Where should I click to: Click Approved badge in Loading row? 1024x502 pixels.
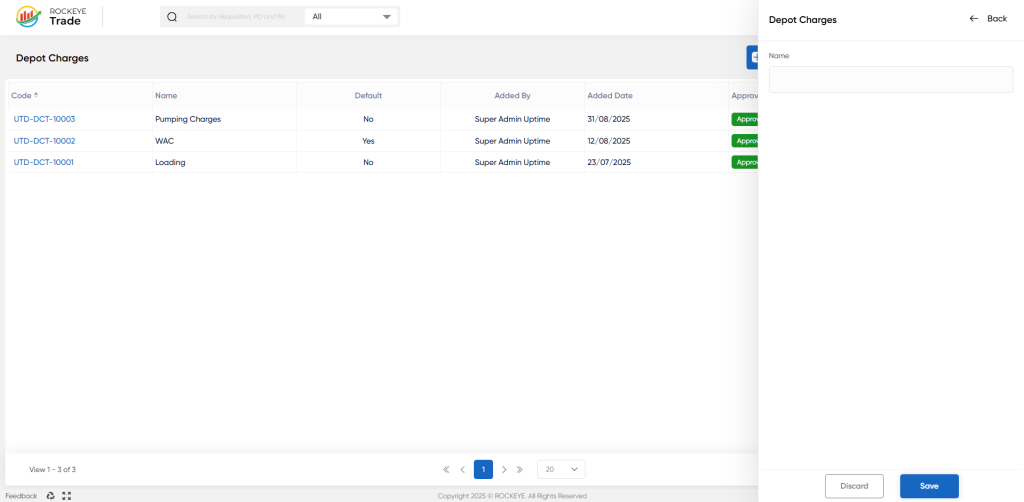pos(744,163)
